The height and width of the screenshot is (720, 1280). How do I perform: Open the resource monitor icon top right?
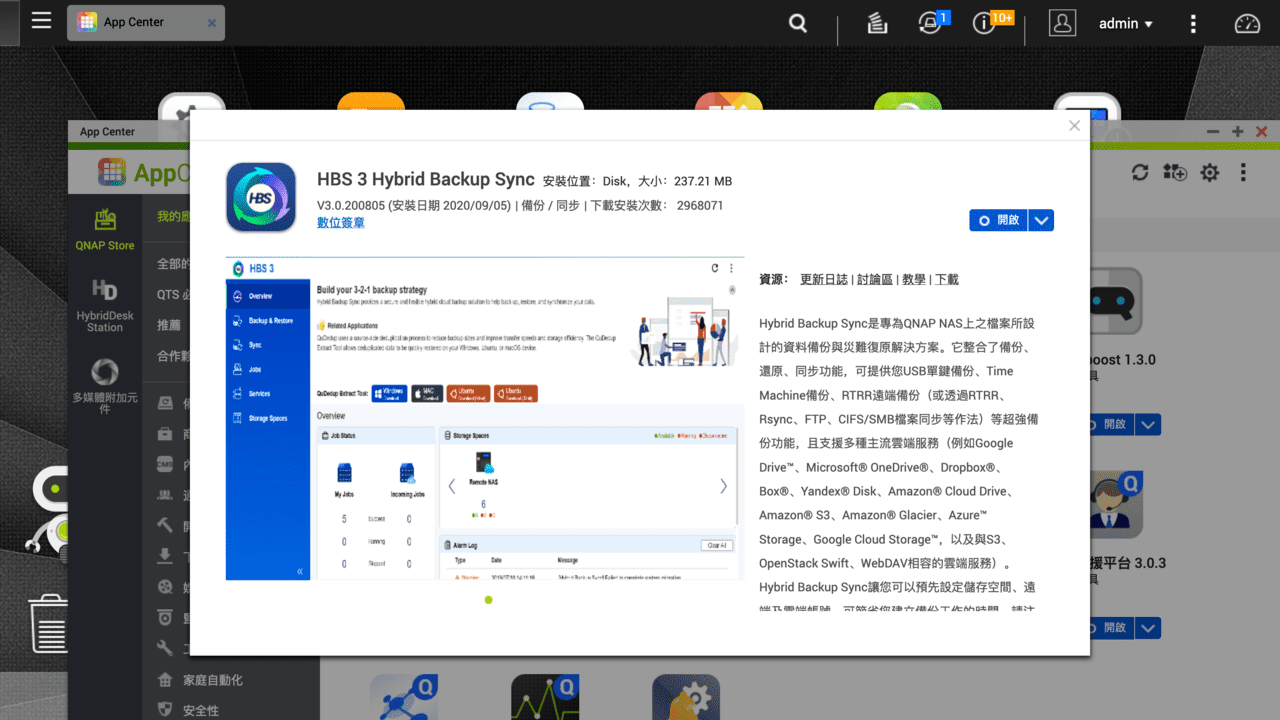click(x=1247, y=22)
